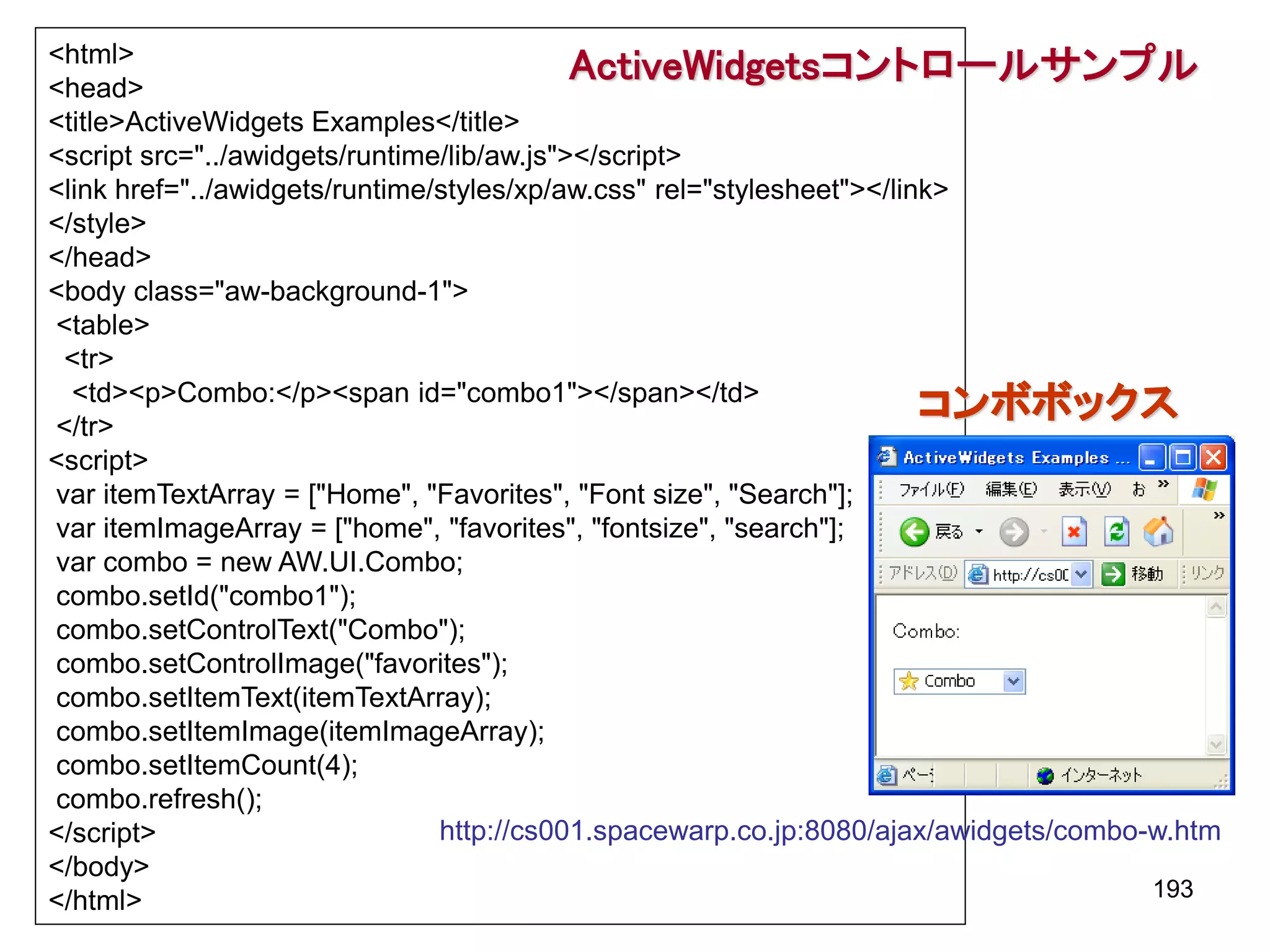Click the アドレス(D) address label
The image size is (1270, 952).
point(923,573)
